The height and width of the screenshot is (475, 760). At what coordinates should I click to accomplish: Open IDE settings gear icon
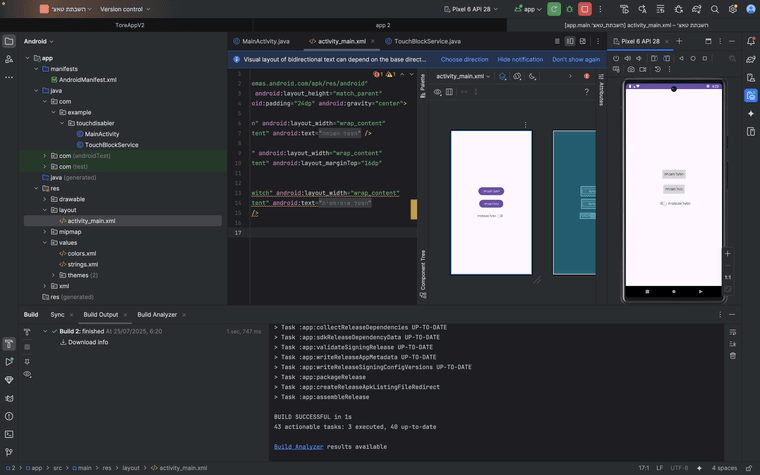pyautogui.click(x=732, y=9)
